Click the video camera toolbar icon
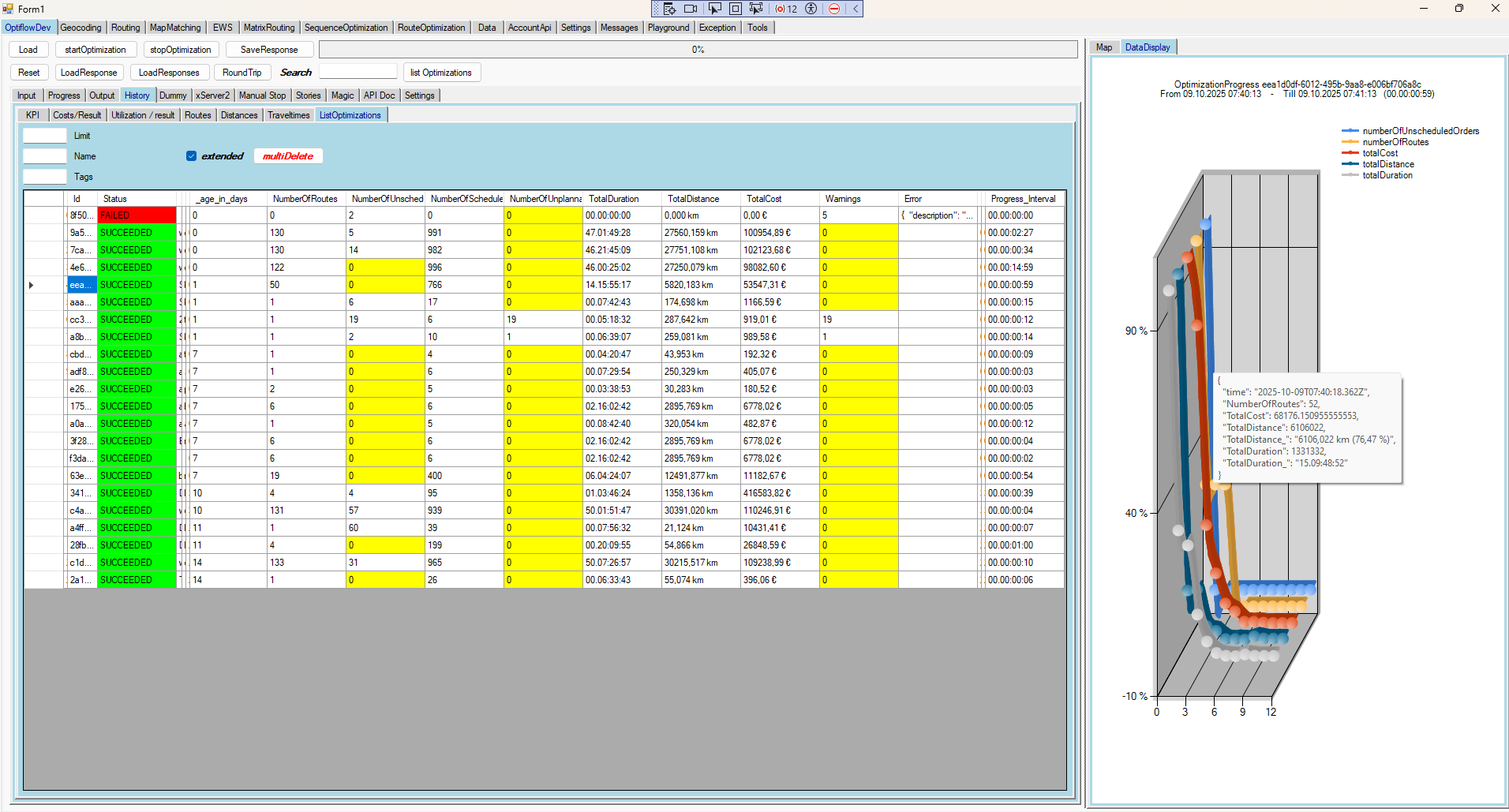Viewport: 1509px width, 812px height. pos(691,9)
